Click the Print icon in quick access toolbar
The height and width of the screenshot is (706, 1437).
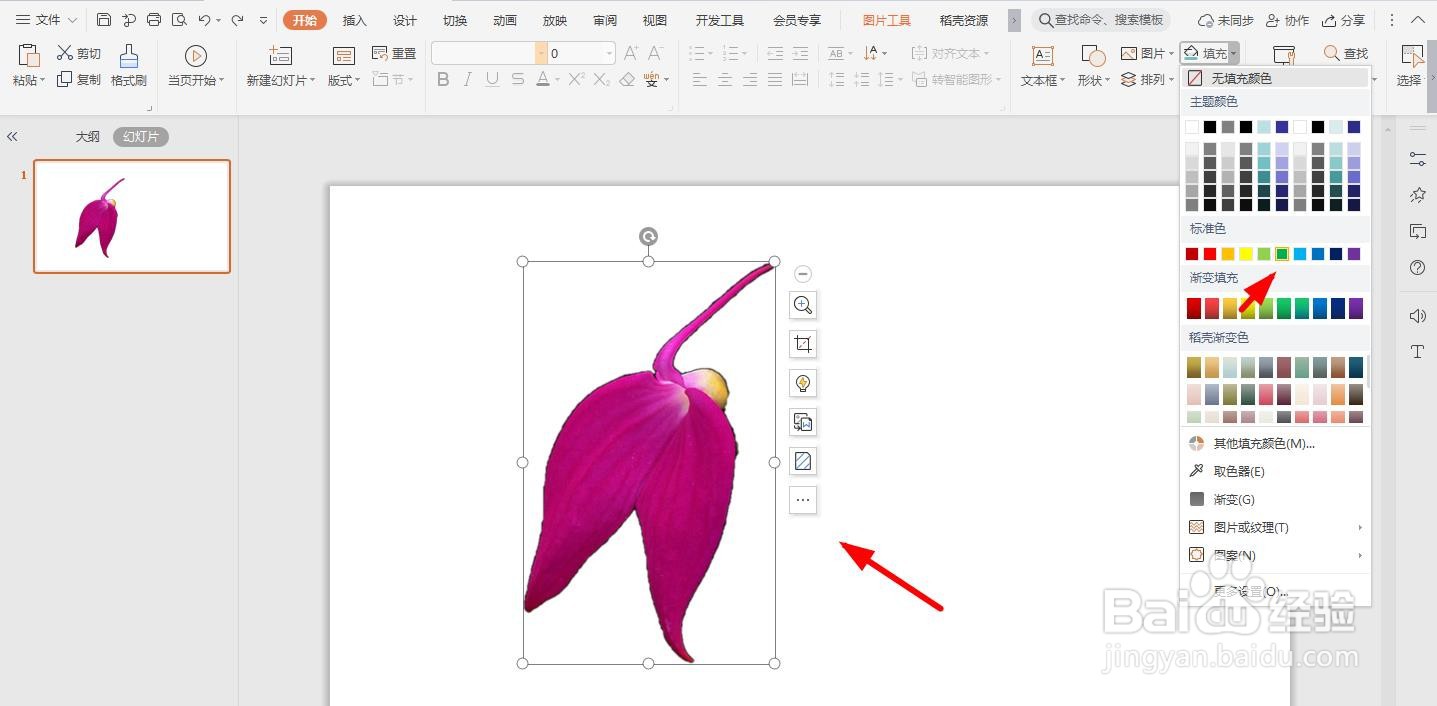(153, 20)
